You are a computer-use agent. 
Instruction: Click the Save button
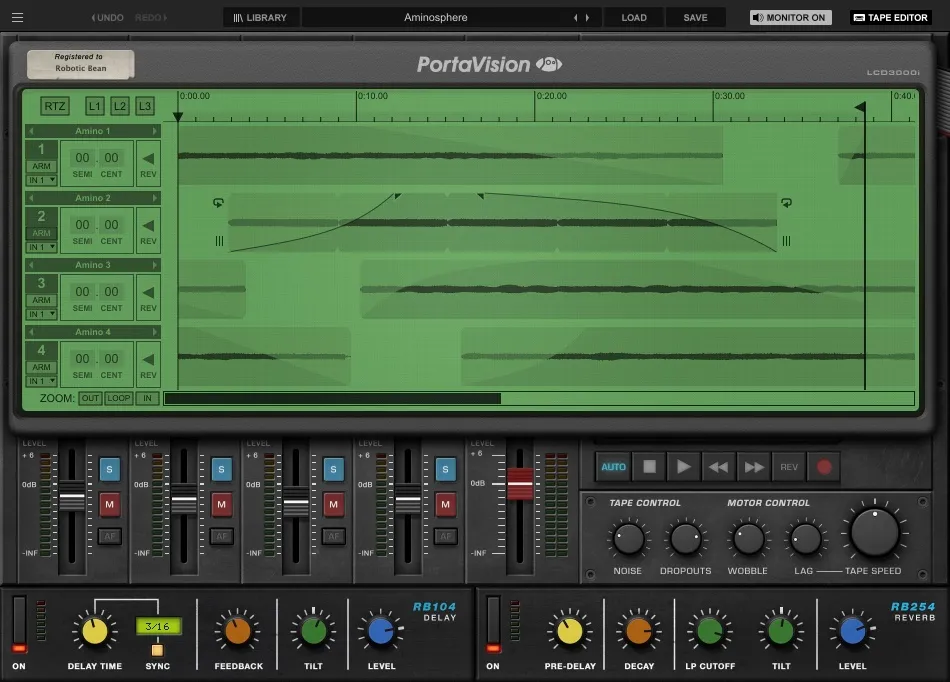click(696, 18)
